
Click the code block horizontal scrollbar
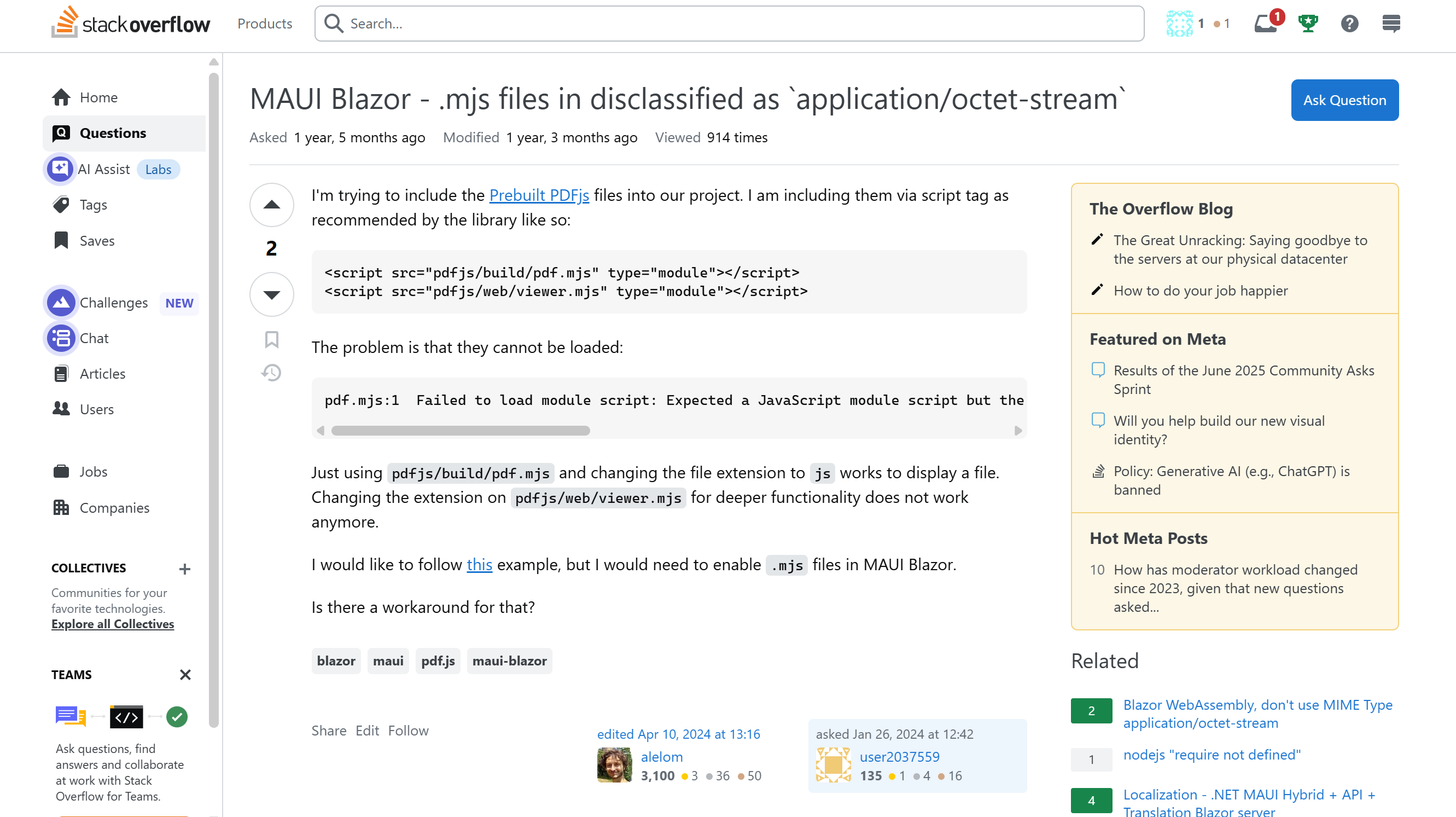[x=460, y=431]
